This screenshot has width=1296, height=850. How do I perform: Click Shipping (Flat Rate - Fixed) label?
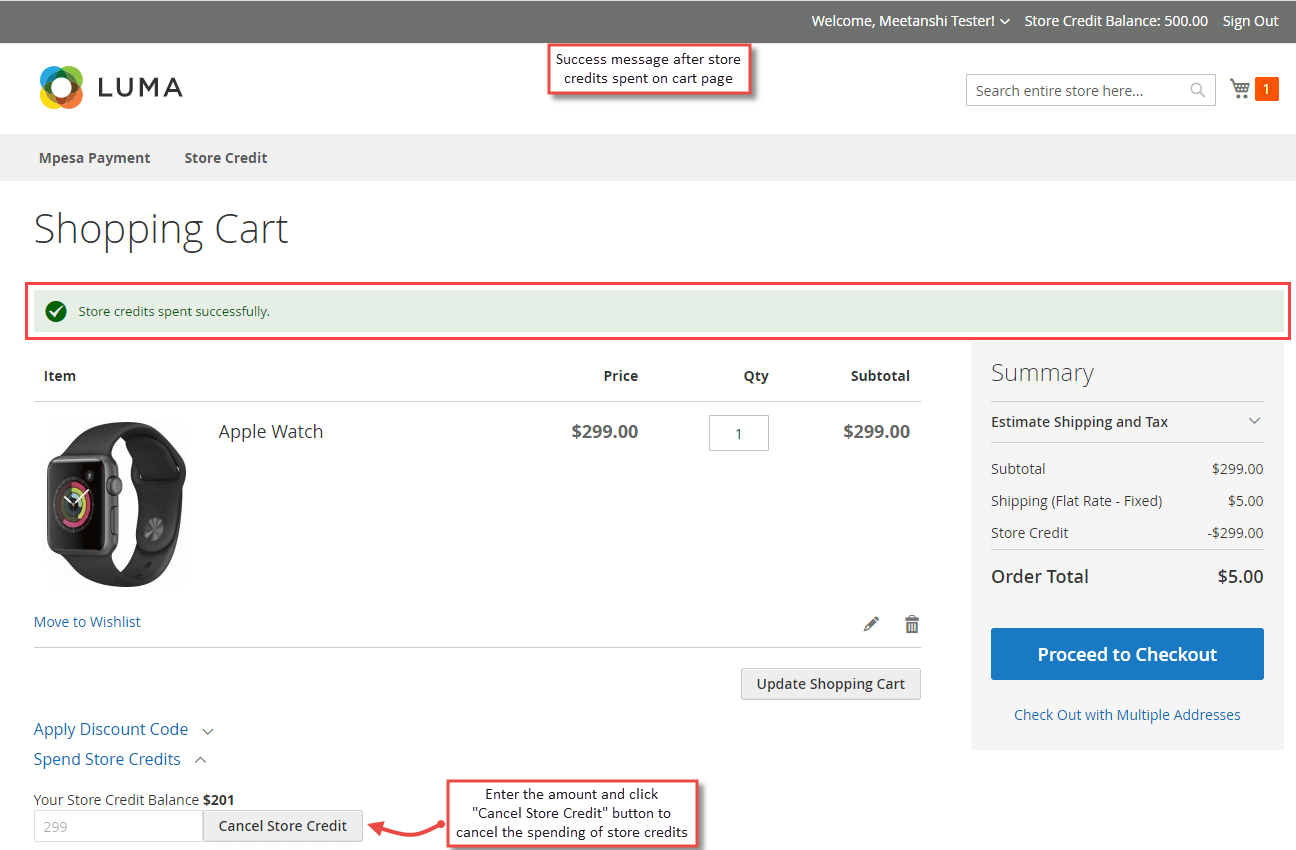click(x=1076, y=501)
